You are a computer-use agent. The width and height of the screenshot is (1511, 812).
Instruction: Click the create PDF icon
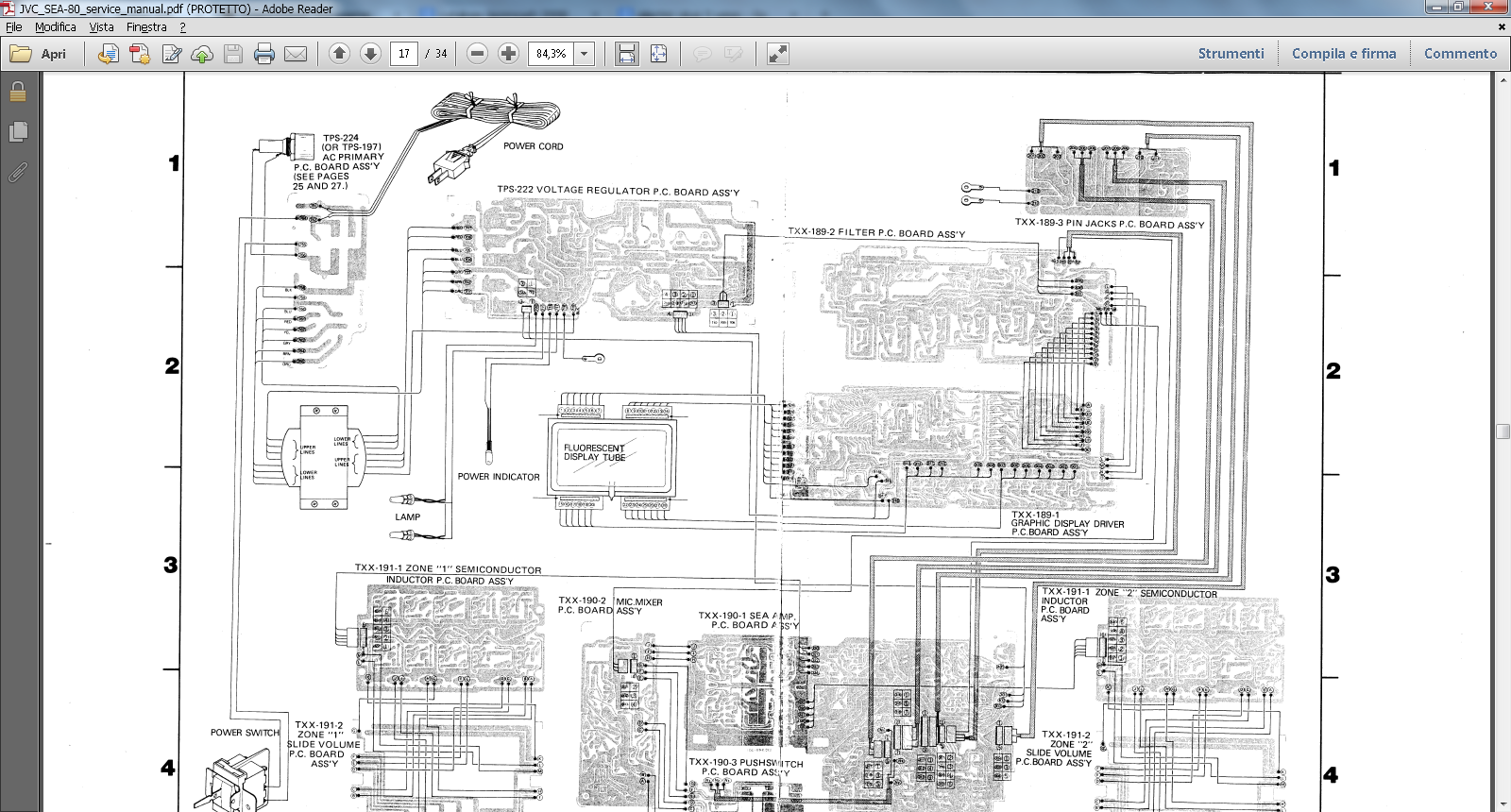coord(140,54)
